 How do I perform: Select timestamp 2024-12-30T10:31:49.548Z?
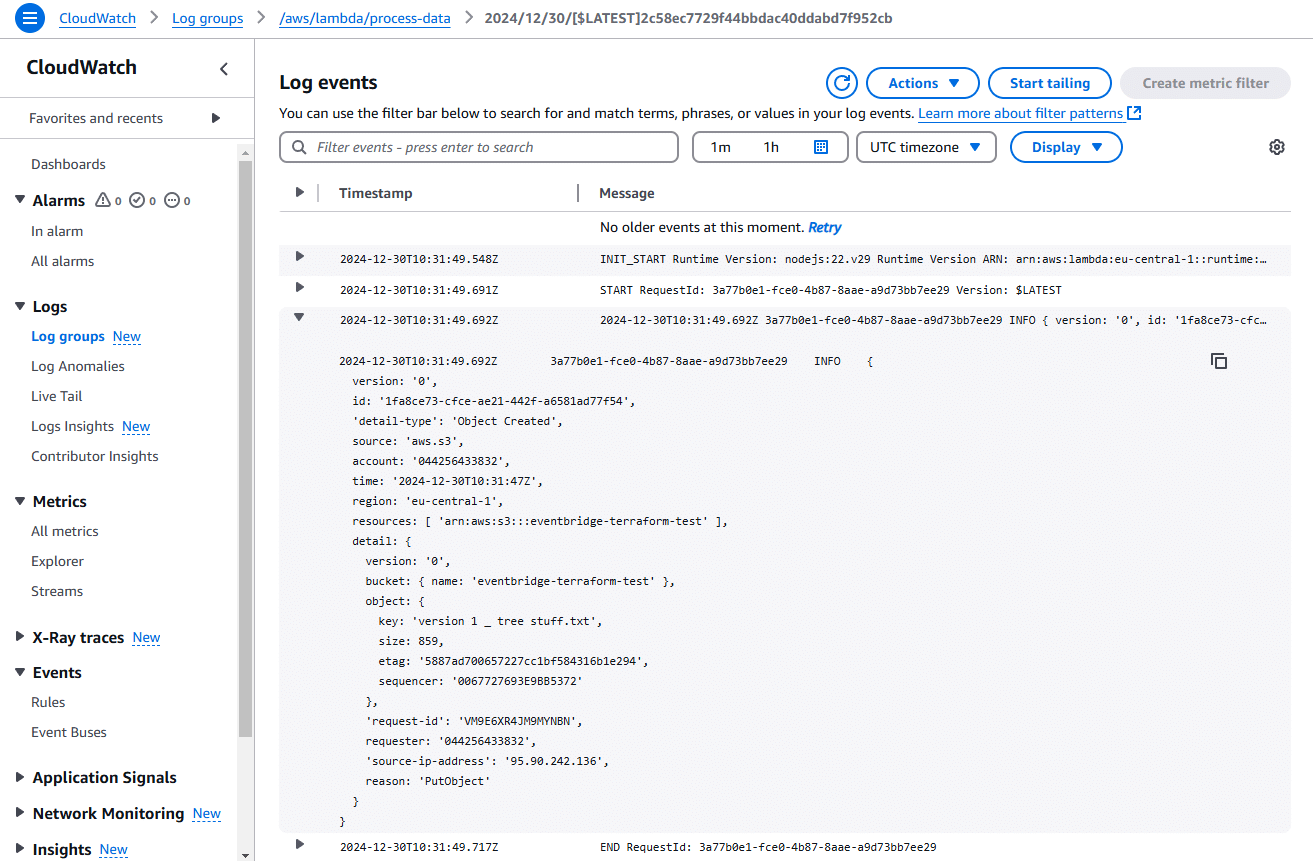[419, 259]
